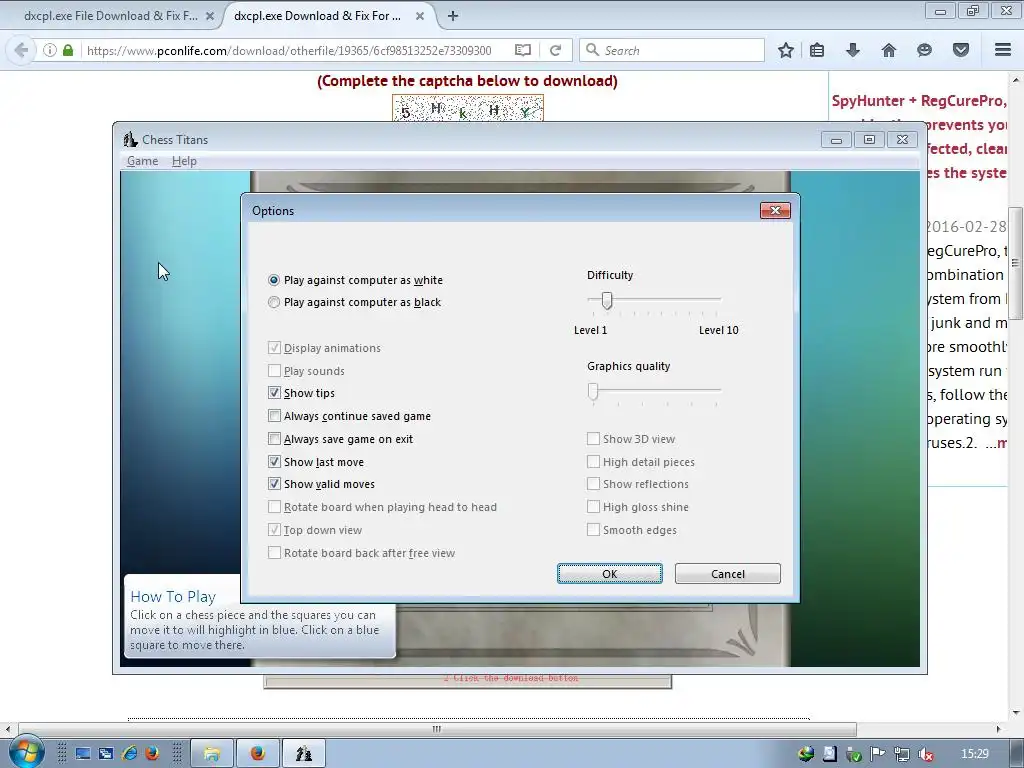Toggle Play sounds checkbox
Image resolution: width=1024 pixels, height=768 pixels.
tap(274, 371)
